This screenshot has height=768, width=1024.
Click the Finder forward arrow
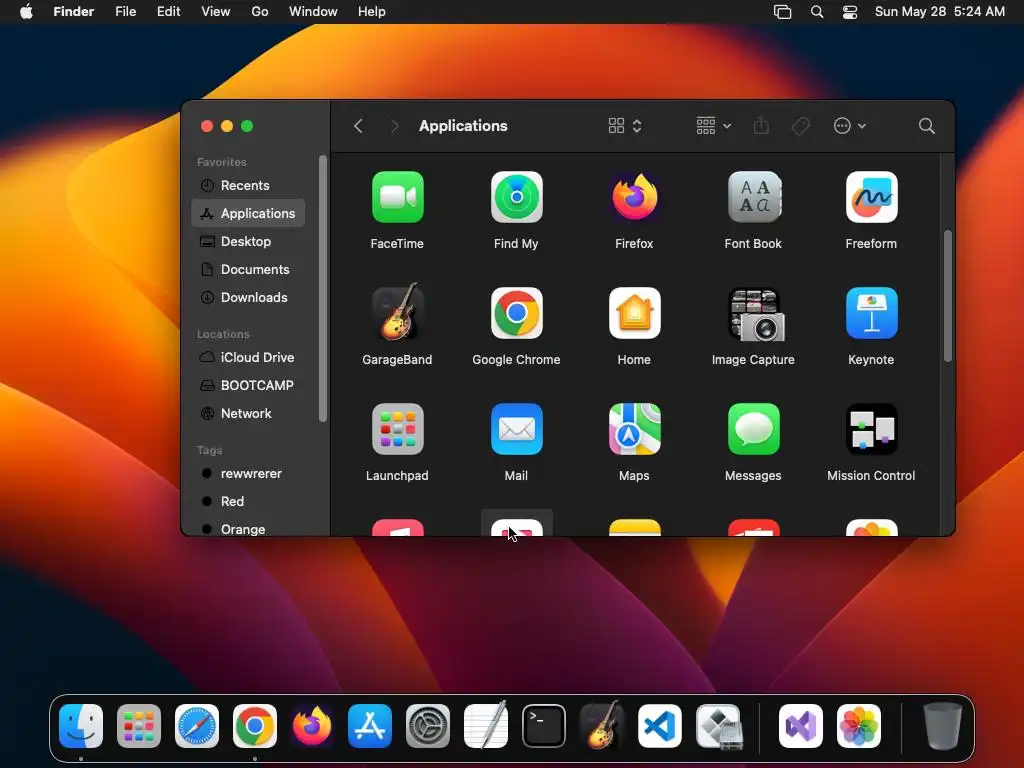394,126
